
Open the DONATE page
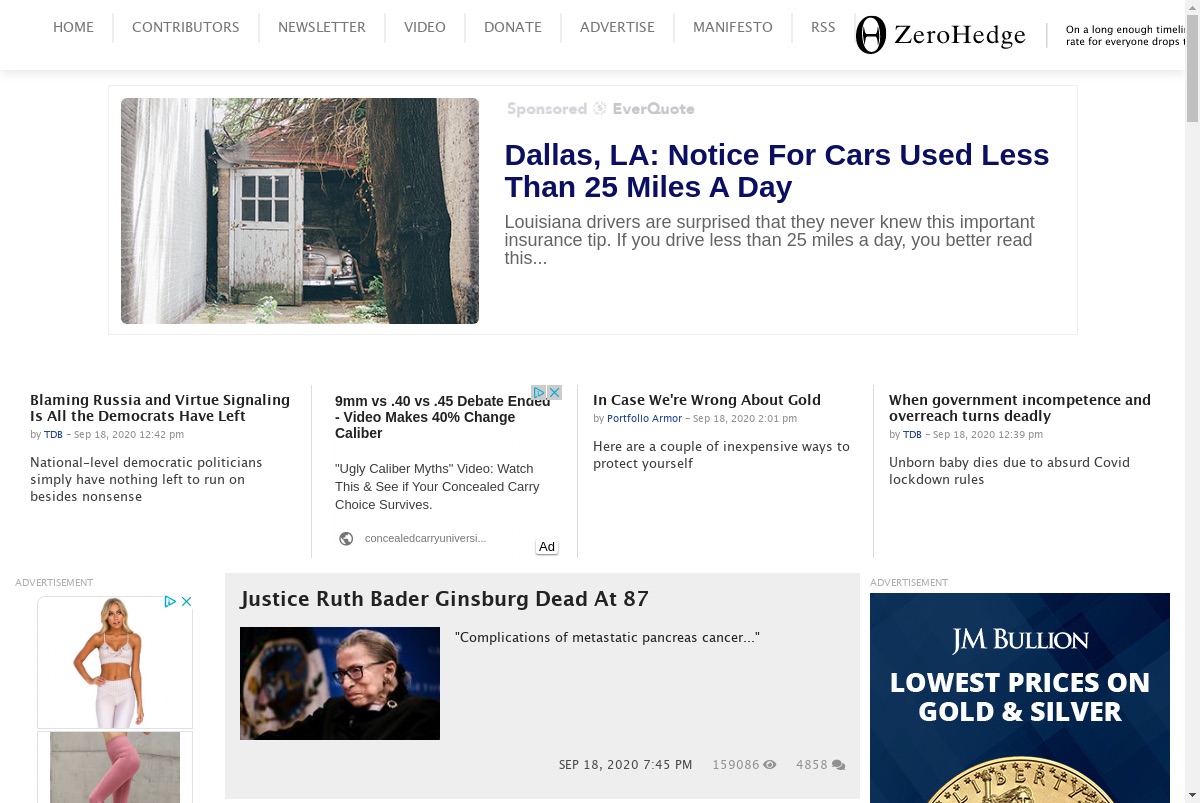click(513, 27)
